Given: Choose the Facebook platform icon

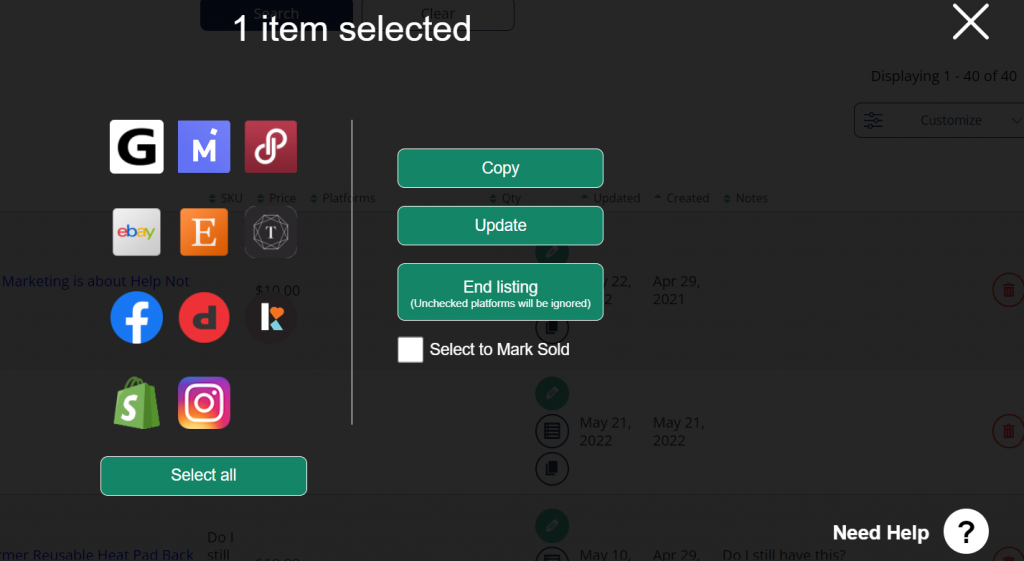Looking at the screenshot, I should (x=136, y=317).
